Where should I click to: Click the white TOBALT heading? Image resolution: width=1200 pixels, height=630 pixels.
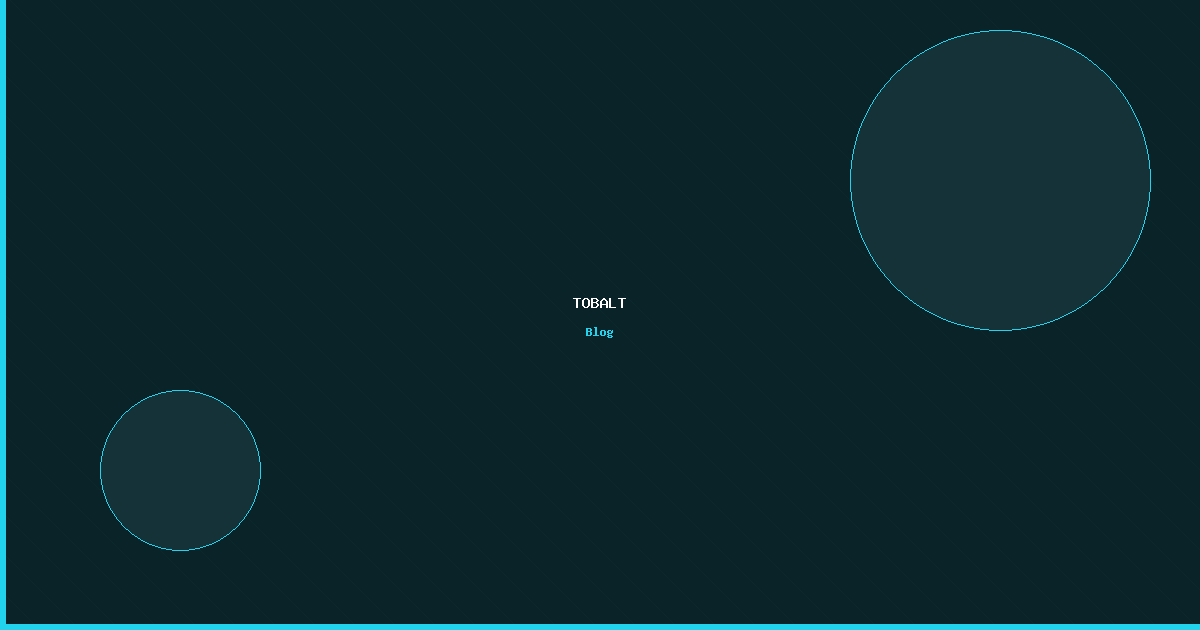tap(599, 303)
